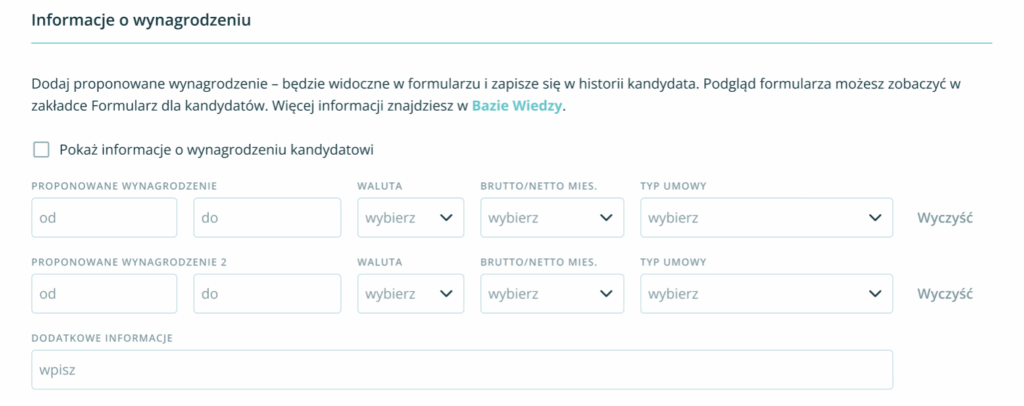This screenshot has width=1024, height=406.
Task: Click the Dodatkowe informacje field label
Action: pos(103,338)
